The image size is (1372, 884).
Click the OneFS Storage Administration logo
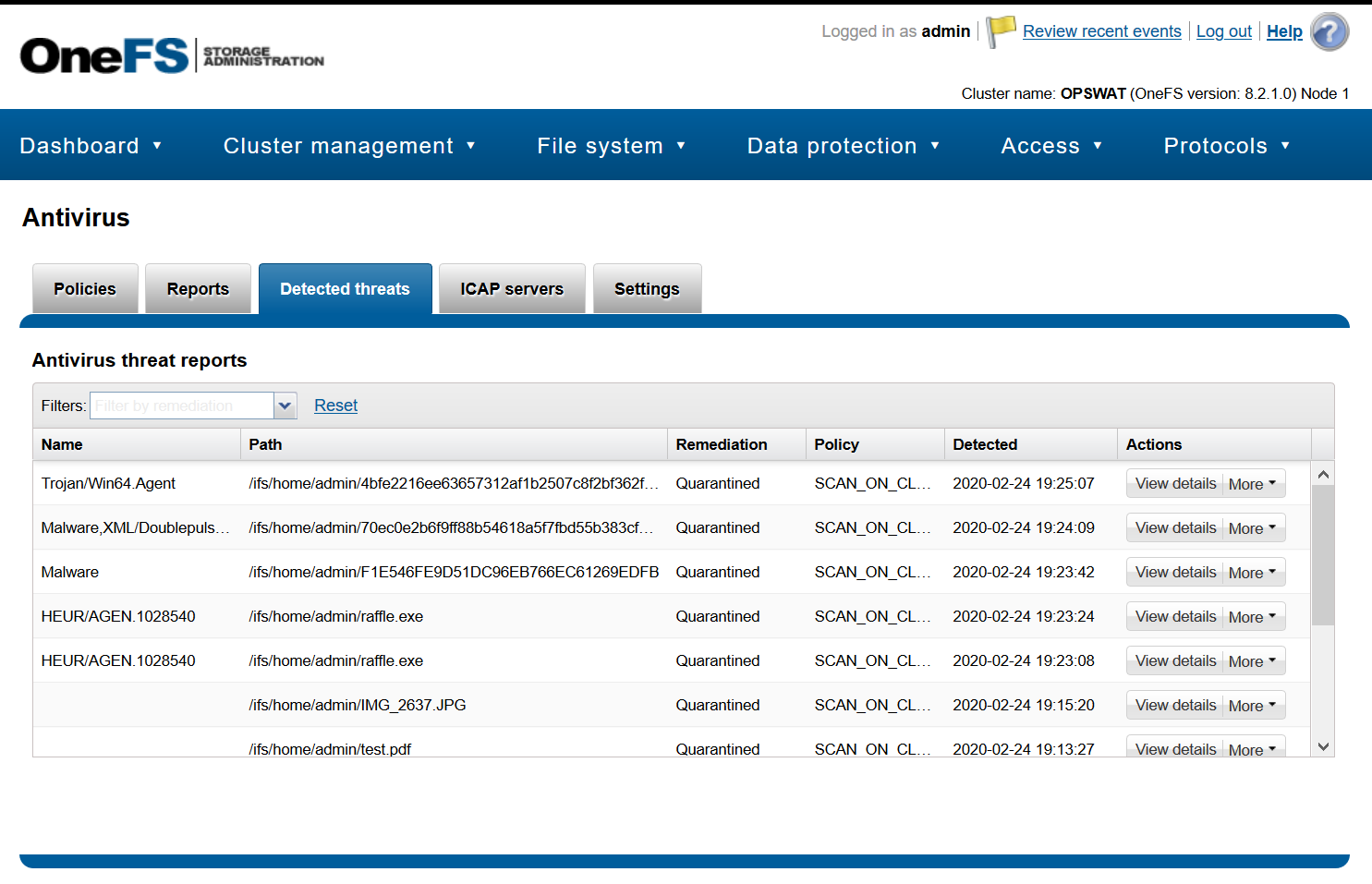[x=172, y=55]
